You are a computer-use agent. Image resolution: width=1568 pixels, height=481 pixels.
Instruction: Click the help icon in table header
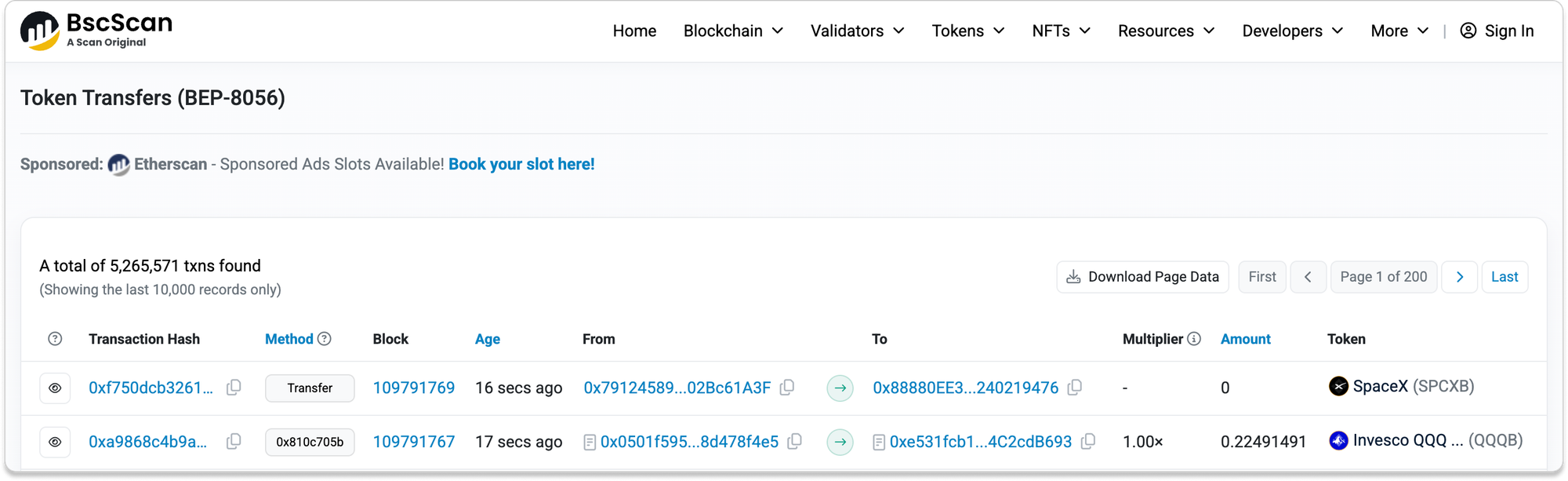pos(55,339)
